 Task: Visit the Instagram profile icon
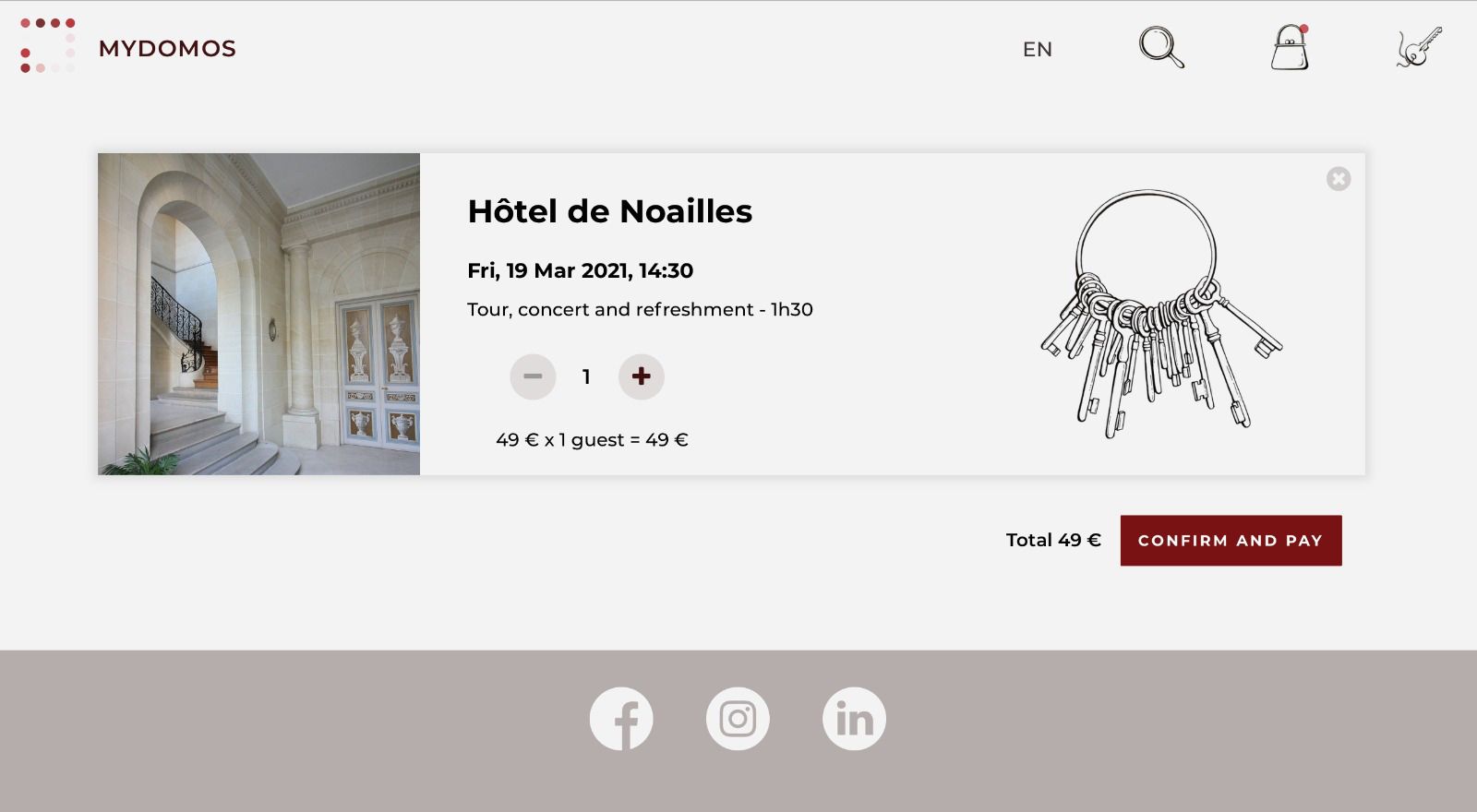(x=738, y=719)
